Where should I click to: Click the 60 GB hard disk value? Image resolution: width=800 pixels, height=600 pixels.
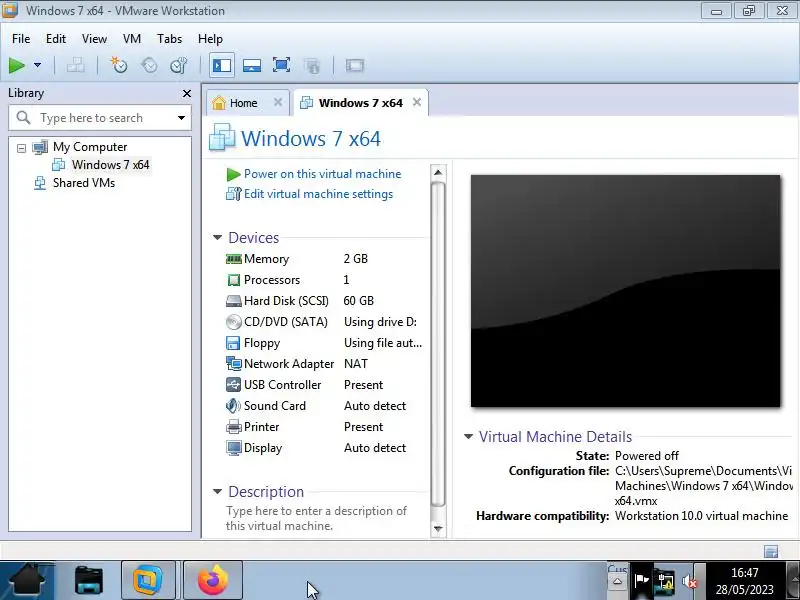359,301
